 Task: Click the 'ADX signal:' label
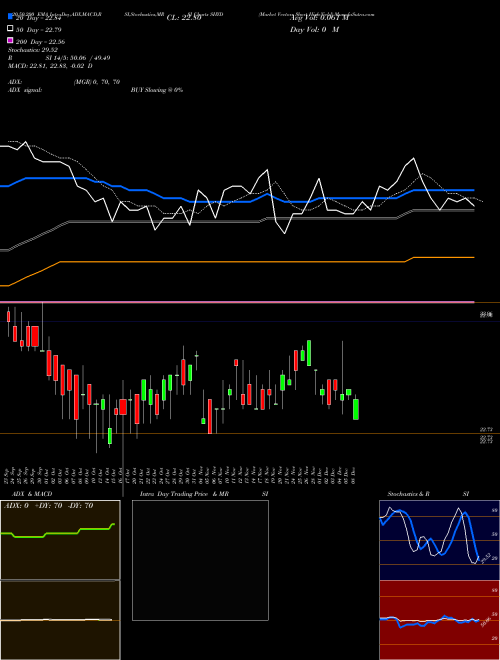25,90
